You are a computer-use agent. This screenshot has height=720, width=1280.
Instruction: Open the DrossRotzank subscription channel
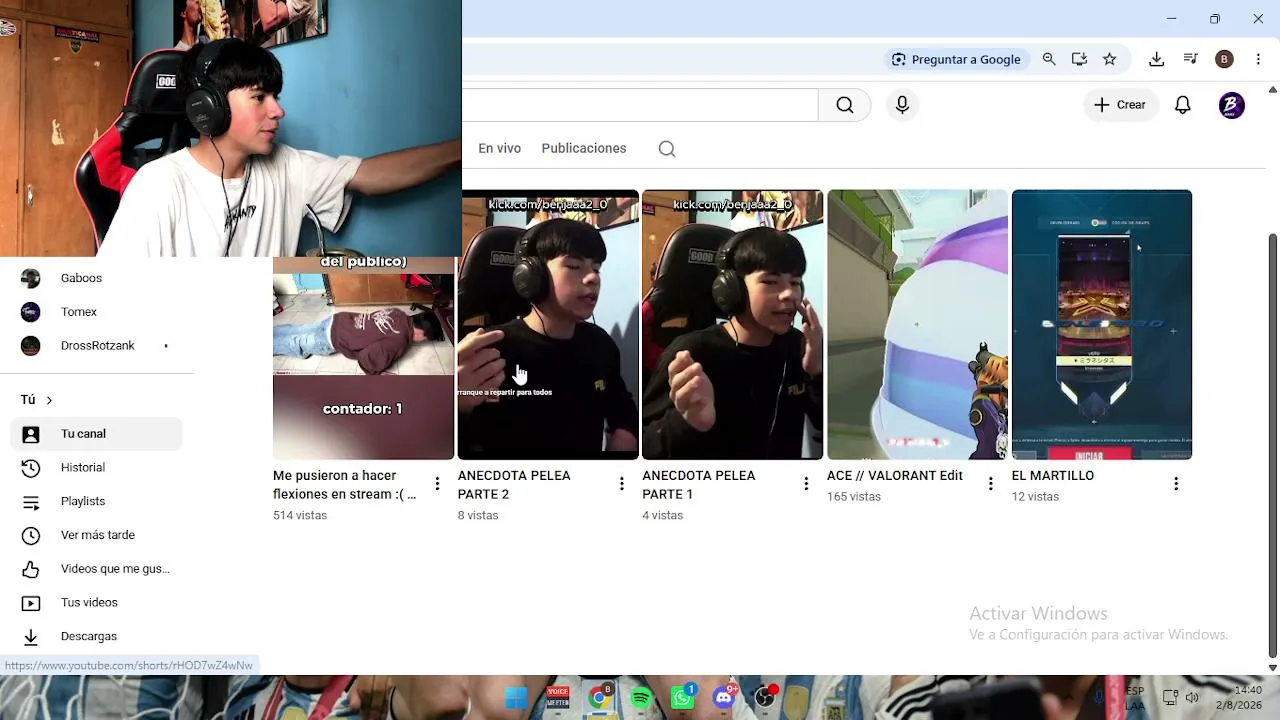96,346
